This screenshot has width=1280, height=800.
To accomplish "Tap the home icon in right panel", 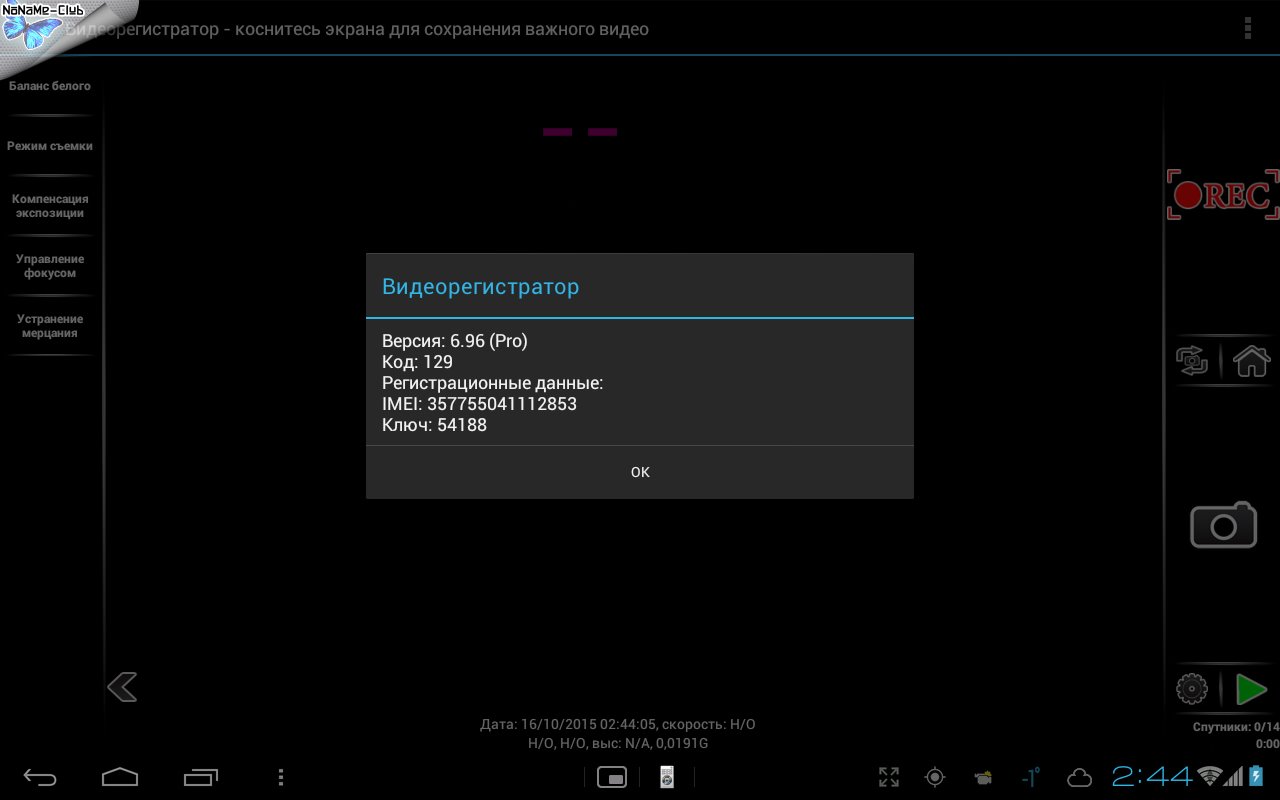I will pyautogui.click(x=1251, y=360).
